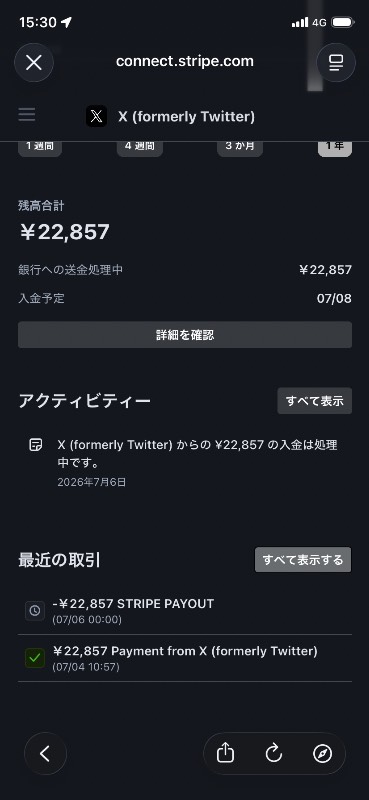The image size is (369, 800).
Task: Tap the note icon next to activity entry
Action: pos(35,444)
